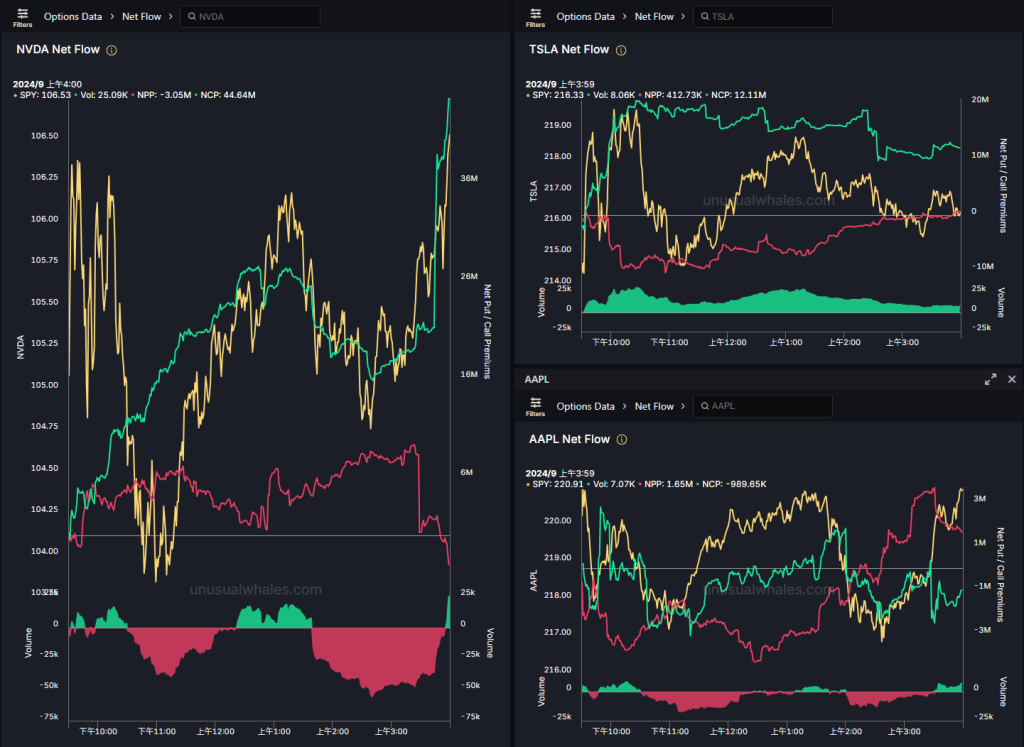Select the Net Flow breadcrumb in the TSLA panel
Image resolution: width=1024 pixels, height=747 pixels.
[654, 16]
